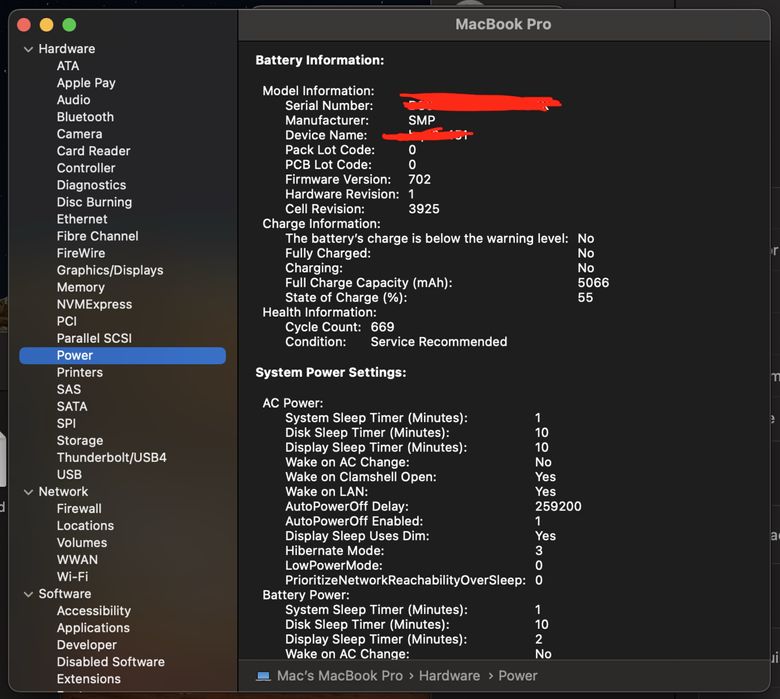Click the MacBook Pro window title
The height and width of the screenshot is (699, 780).
point(503,24)
